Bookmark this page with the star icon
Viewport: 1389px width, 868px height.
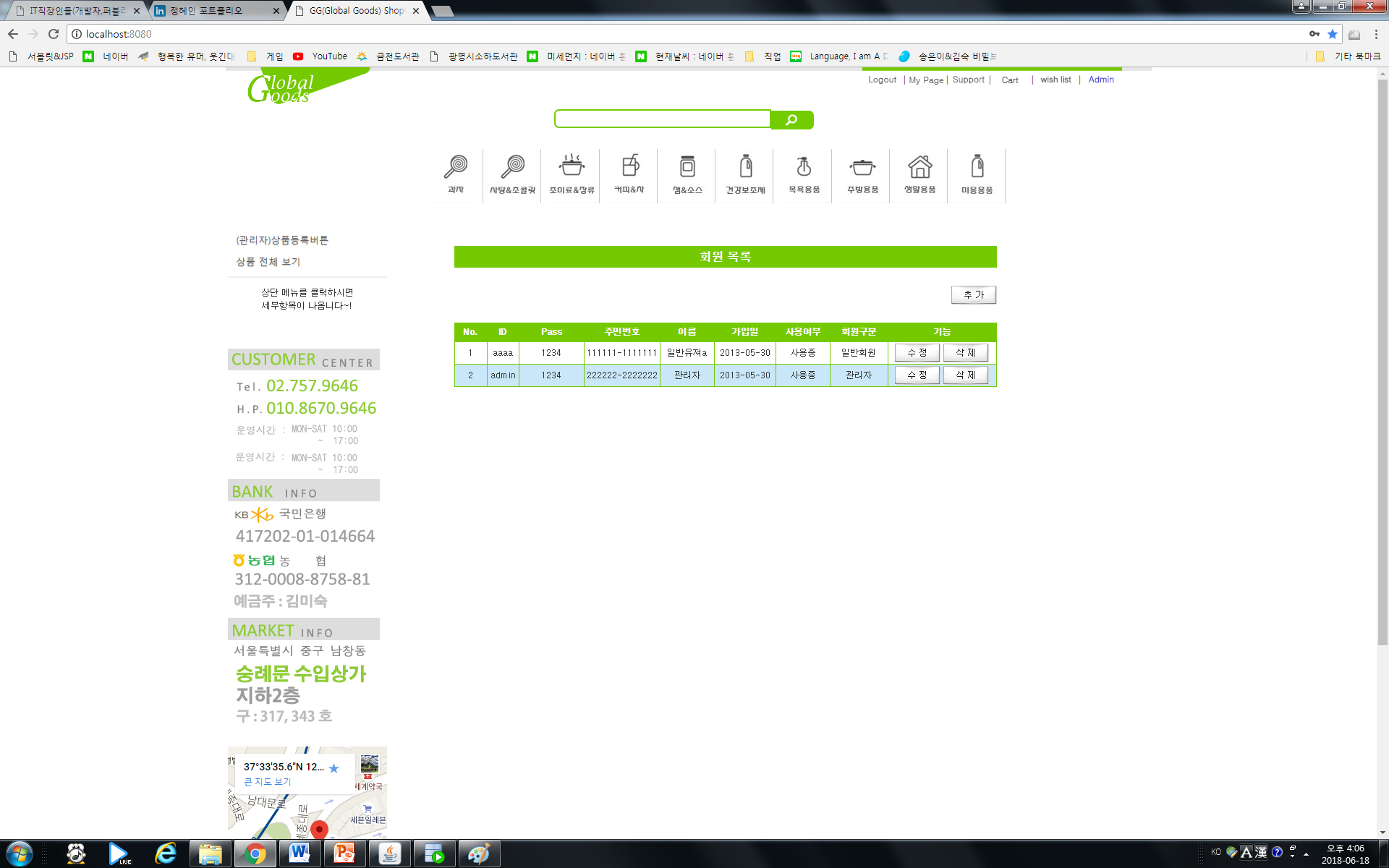(1333, 34)
